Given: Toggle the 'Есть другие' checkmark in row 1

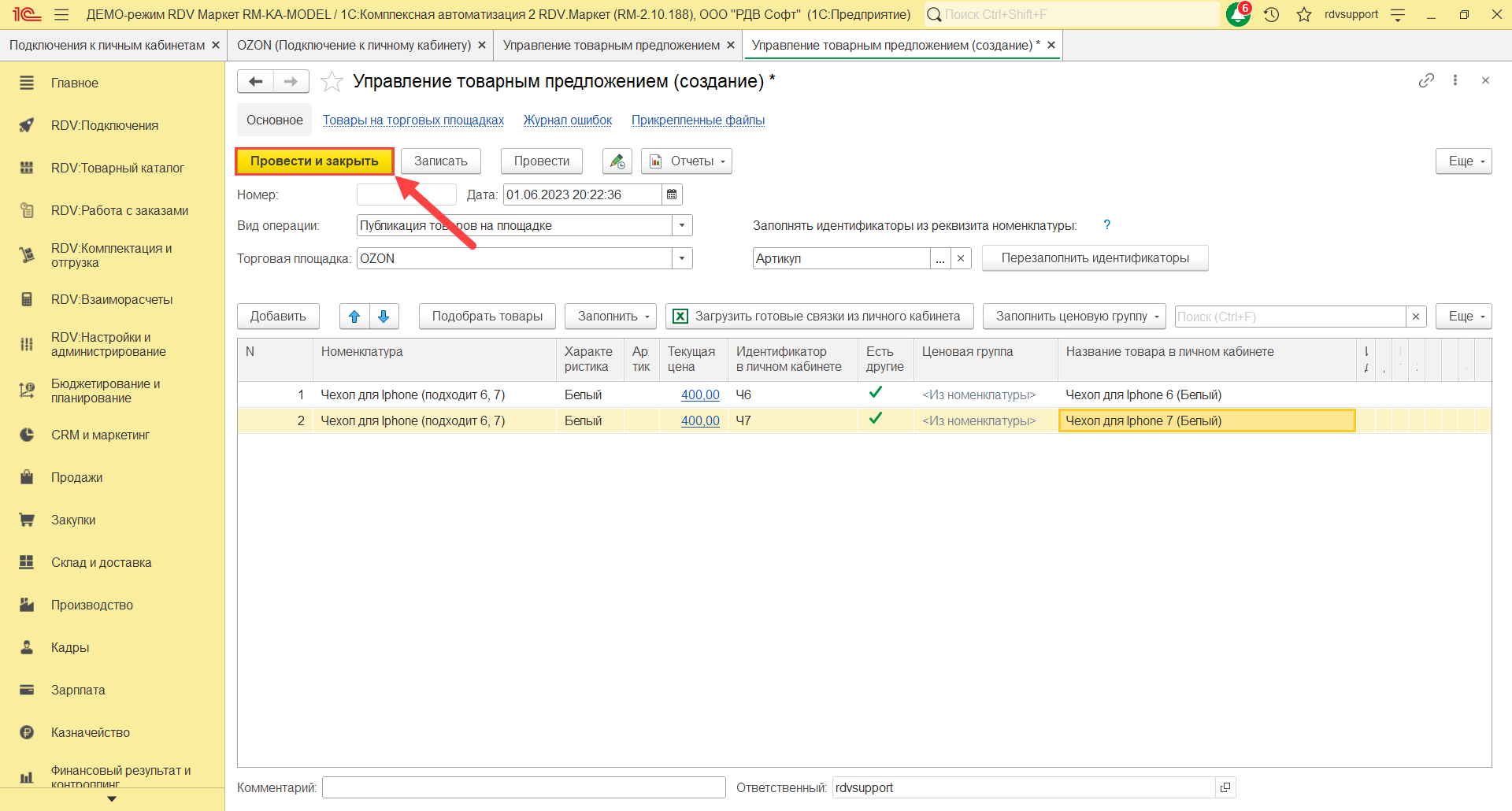Looking at the screenshot, I should pos(875,393).
